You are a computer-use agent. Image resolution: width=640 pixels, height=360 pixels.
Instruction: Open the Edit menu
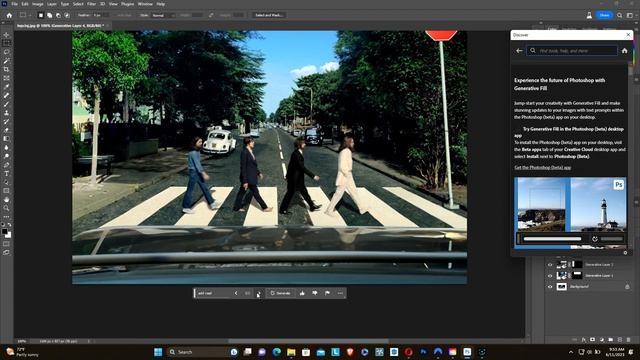point(25,4)
